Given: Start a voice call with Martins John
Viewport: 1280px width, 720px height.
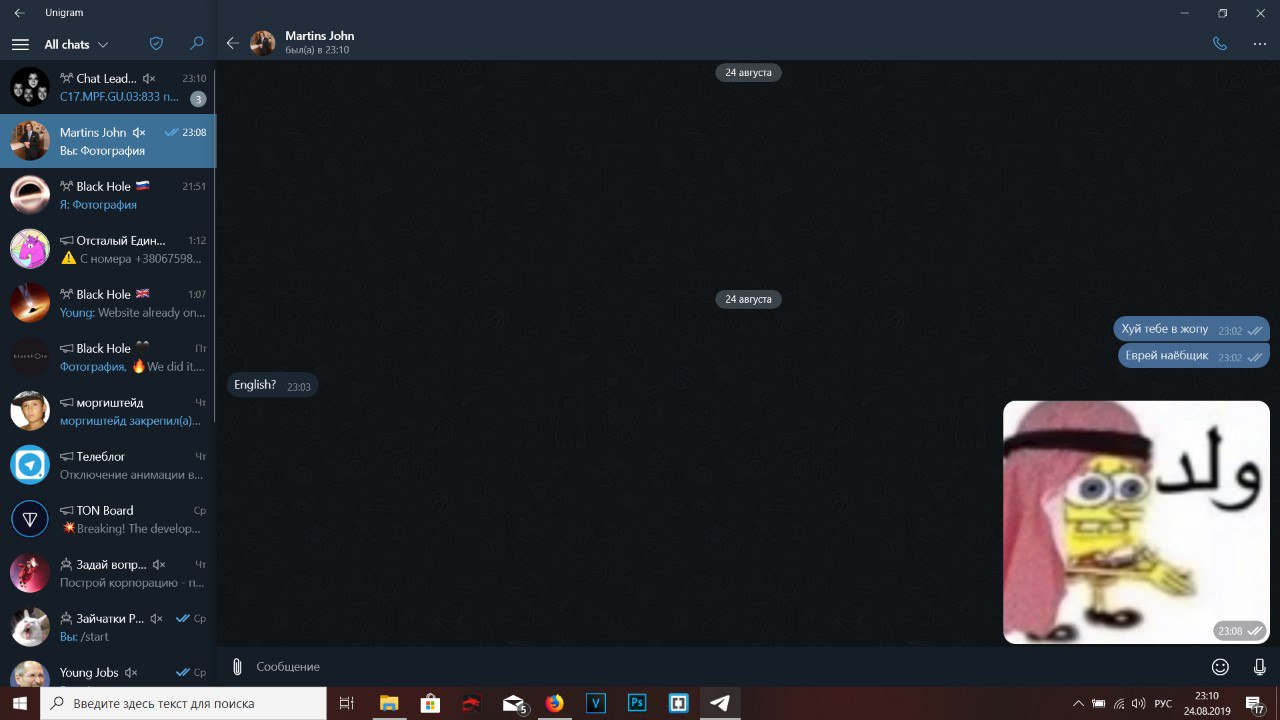Looking at the screenshot, I should pyautogui.click(x=1219, y=43).
